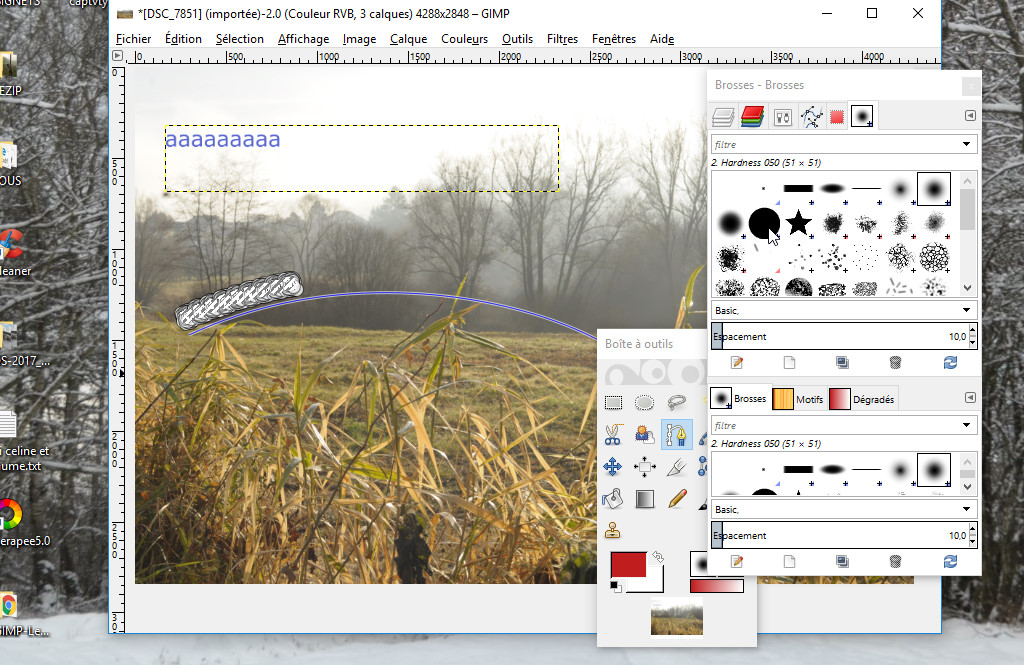Pick the cell-pattern texture brush
This screenshot has height=665, width=1024.
point(934,257)
